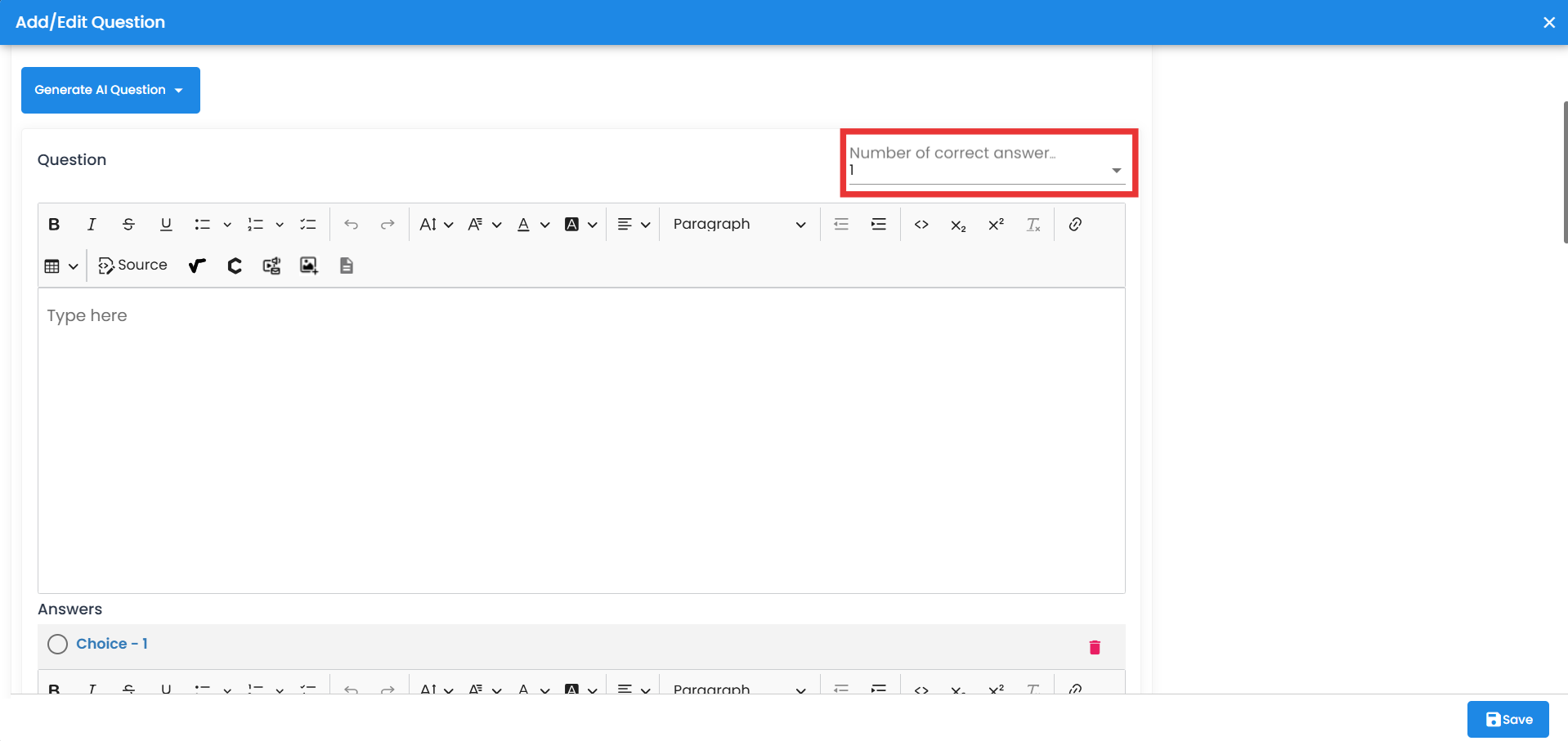Open Paragraph heading style dropdown in Question toolbar

click(x=739, y=224)
